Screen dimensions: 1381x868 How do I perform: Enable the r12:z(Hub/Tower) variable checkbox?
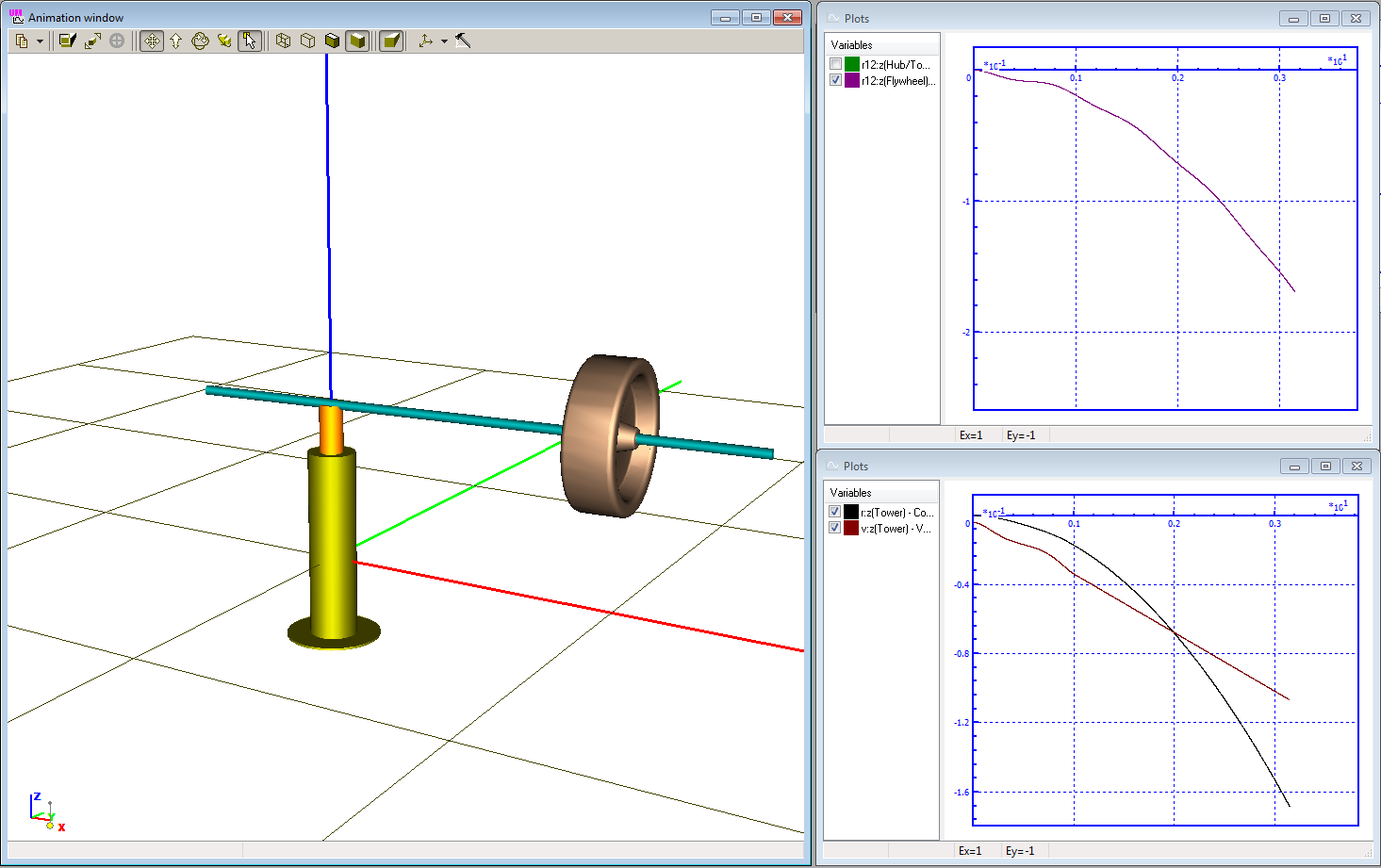[835, 63]
